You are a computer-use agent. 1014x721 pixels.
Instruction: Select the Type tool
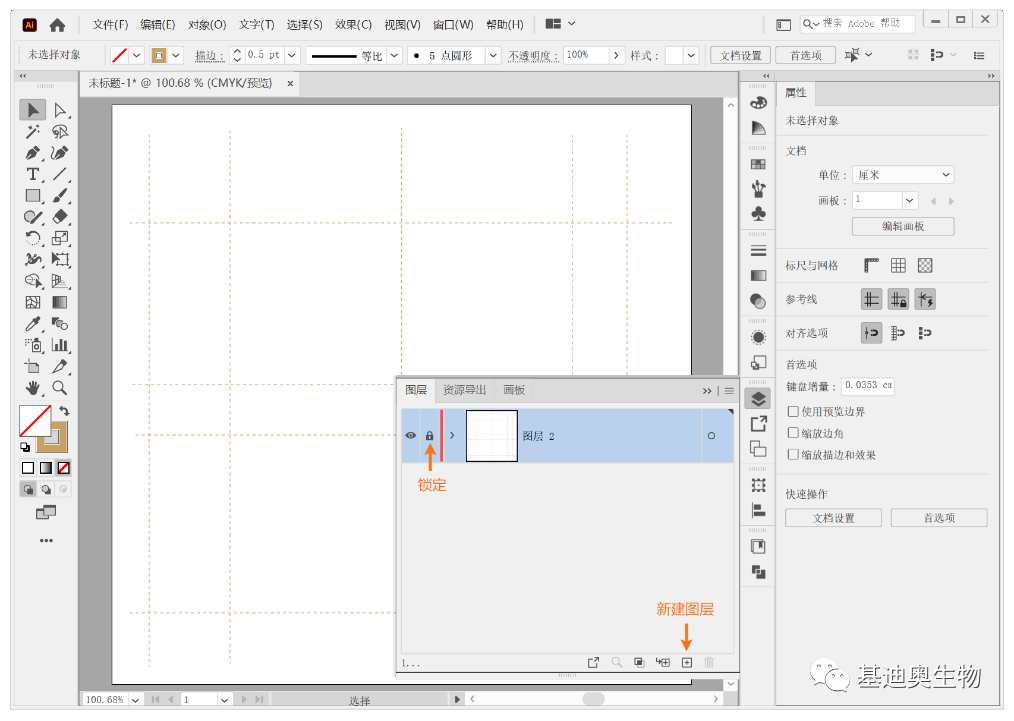(x=32, y=175)
